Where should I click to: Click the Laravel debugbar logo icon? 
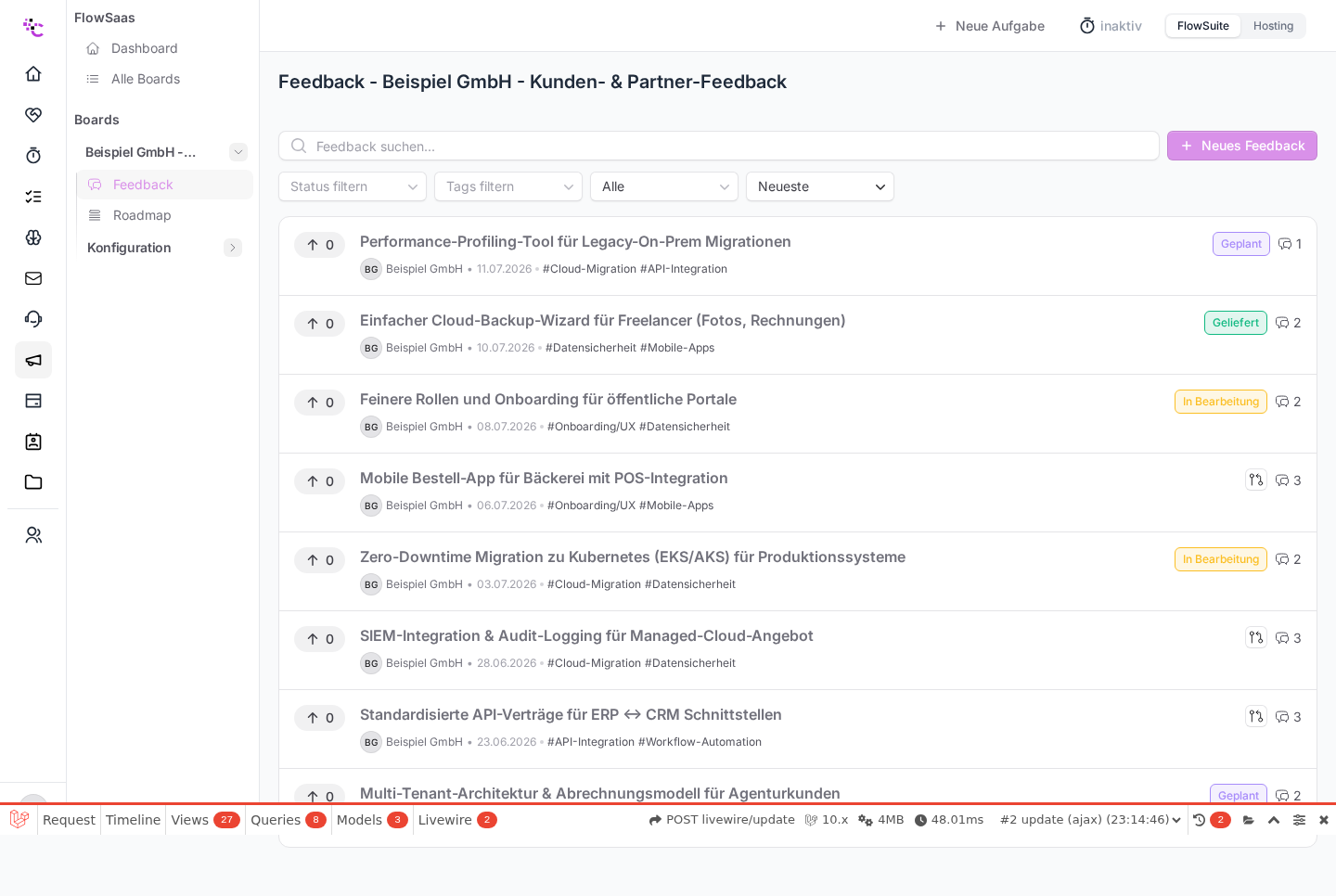19,820
